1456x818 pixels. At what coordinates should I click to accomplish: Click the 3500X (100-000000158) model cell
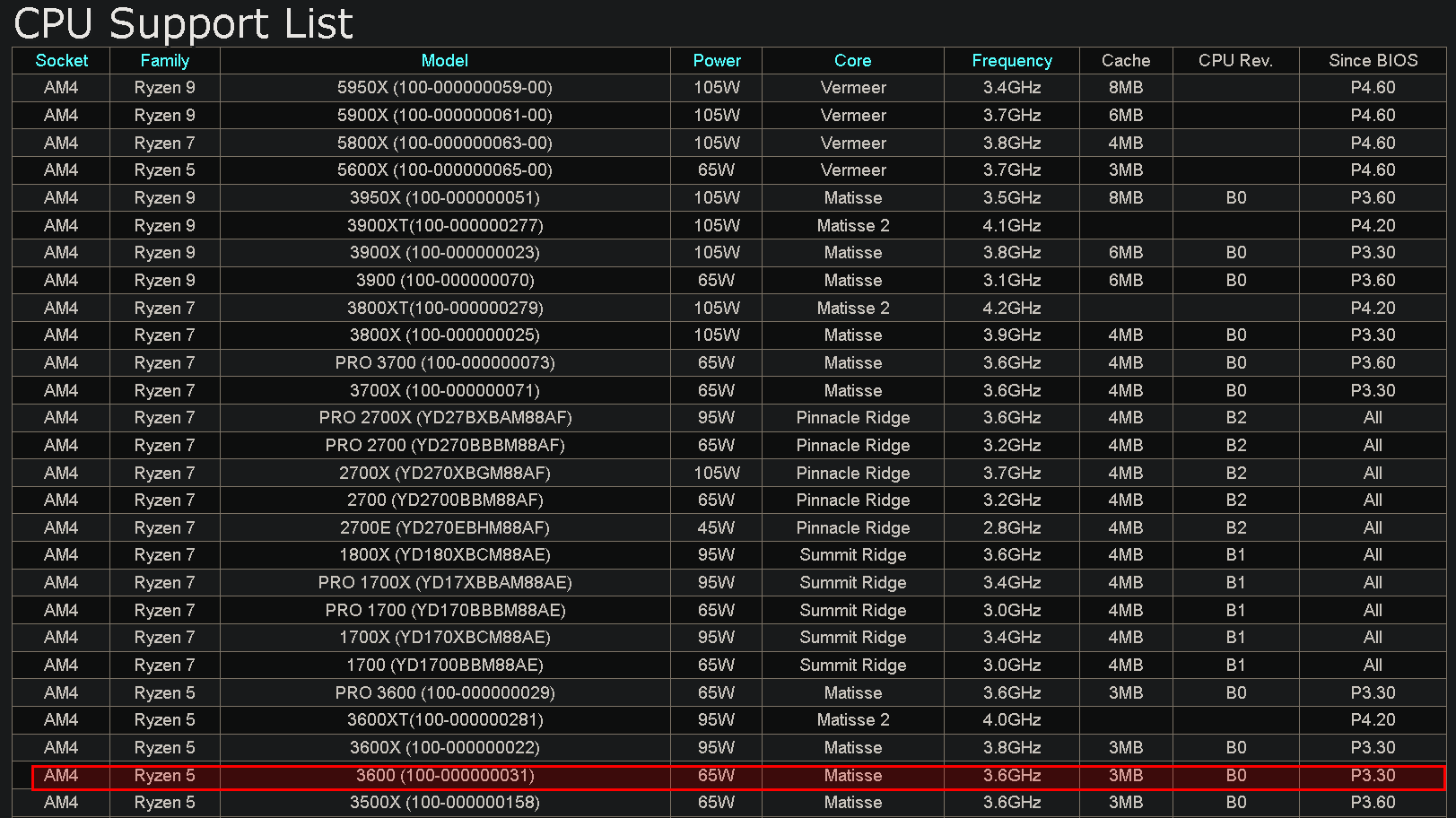445,803
